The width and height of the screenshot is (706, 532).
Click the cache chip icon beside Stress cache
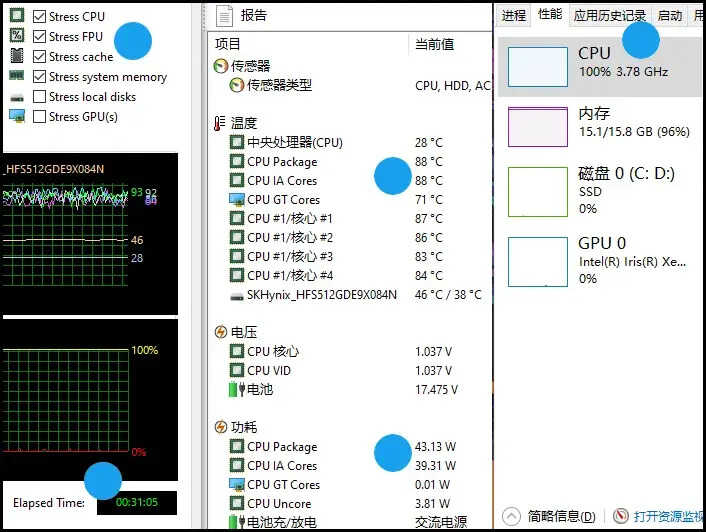(17, 55)
